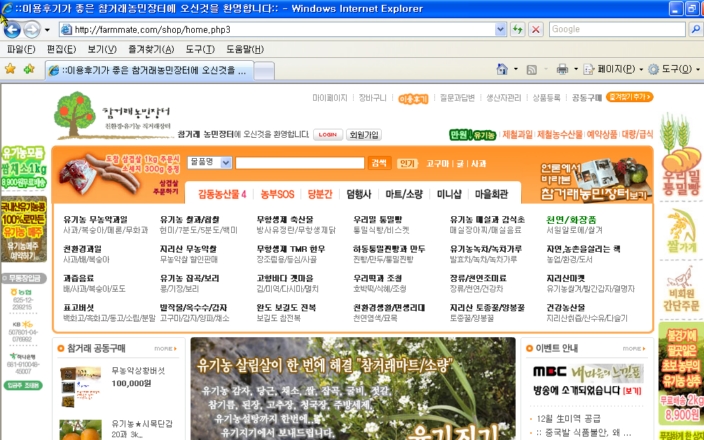Click the 언론에서 바라본 참거래농민장터 banner
The image size is (704, 440).
[x=595, y=178]
